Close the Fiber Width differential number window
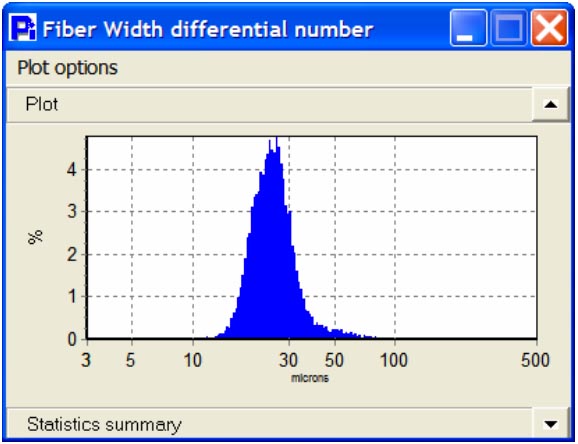Image resolution: width=578 pixels, height=444 pixels. 549,28
